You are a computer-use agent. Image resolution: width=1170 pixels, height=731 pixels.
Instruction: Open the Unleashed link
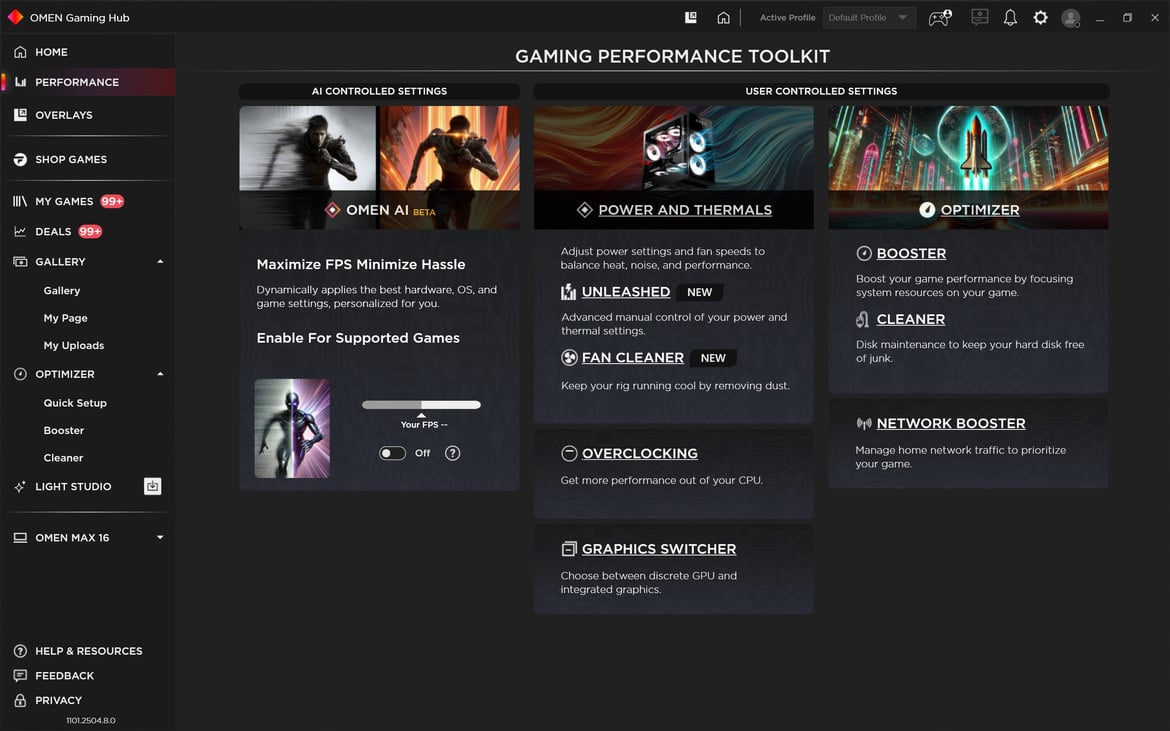click(x=626, y=292)
